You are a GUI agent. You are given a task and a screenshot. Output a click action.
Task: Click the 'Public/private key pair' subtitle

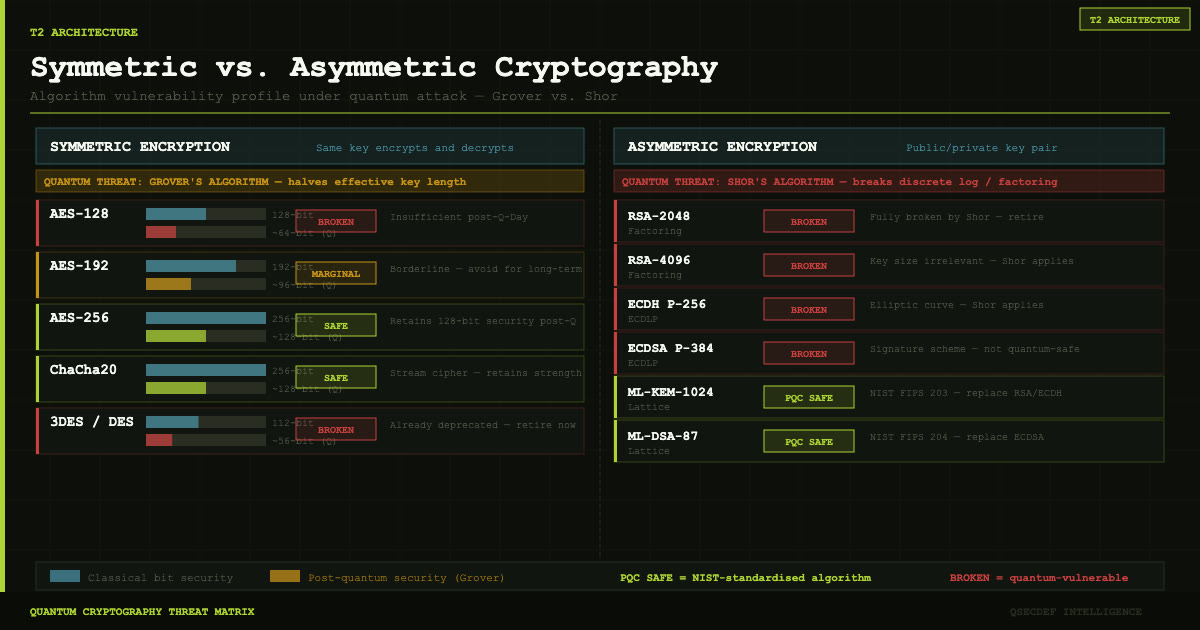pos(982,148)
